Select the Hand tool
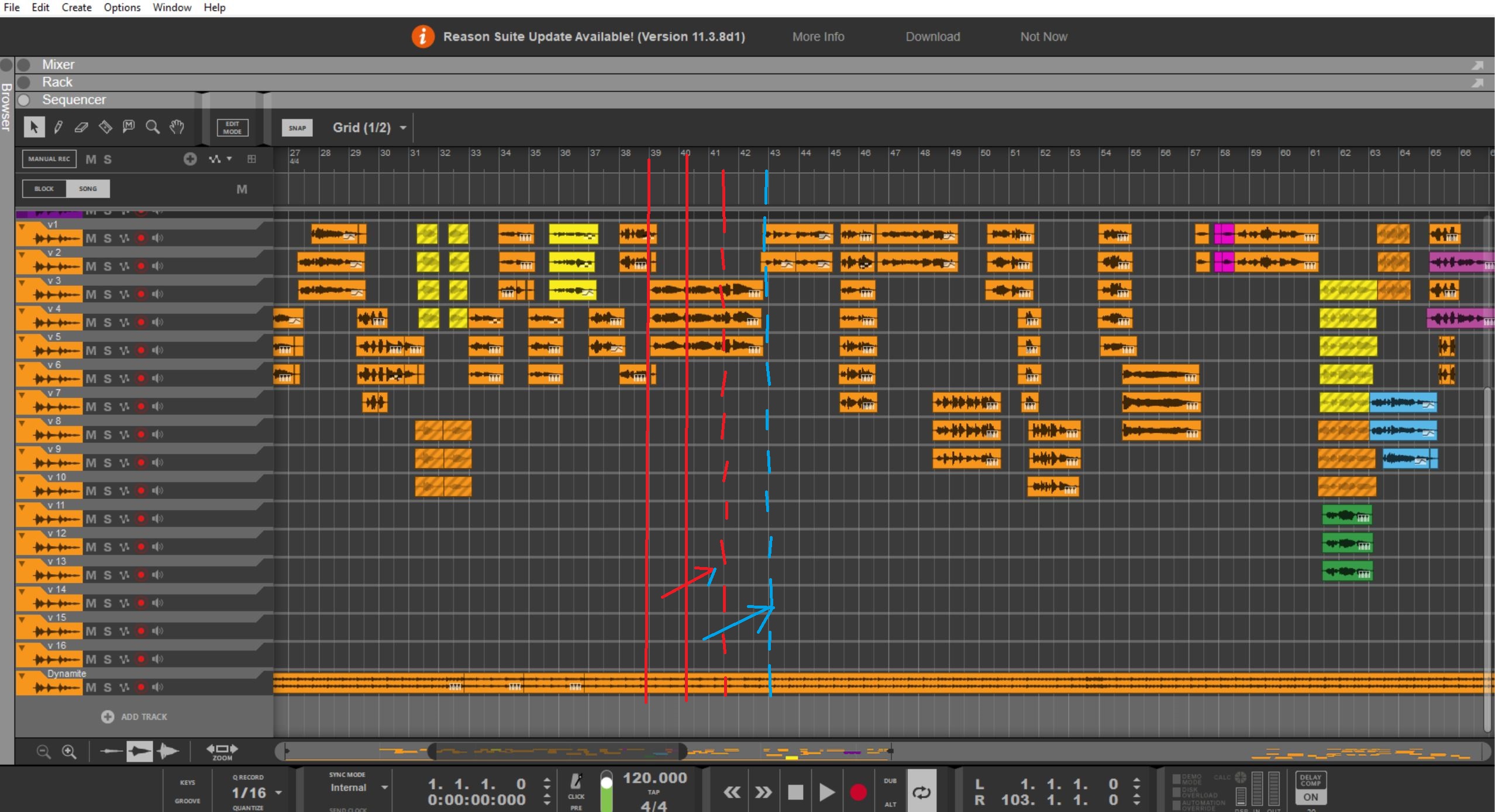The image size is (1495, 812). 177,127
